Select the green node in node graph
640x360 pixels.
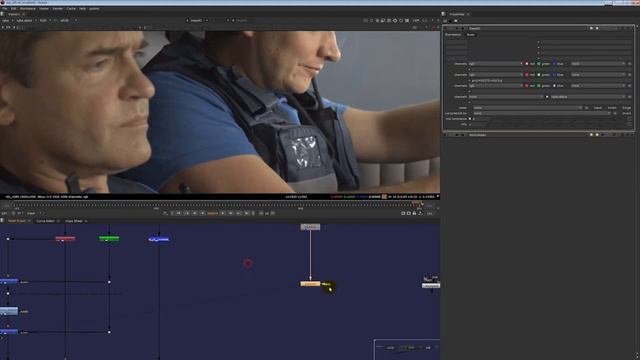[x=109, y=239]
